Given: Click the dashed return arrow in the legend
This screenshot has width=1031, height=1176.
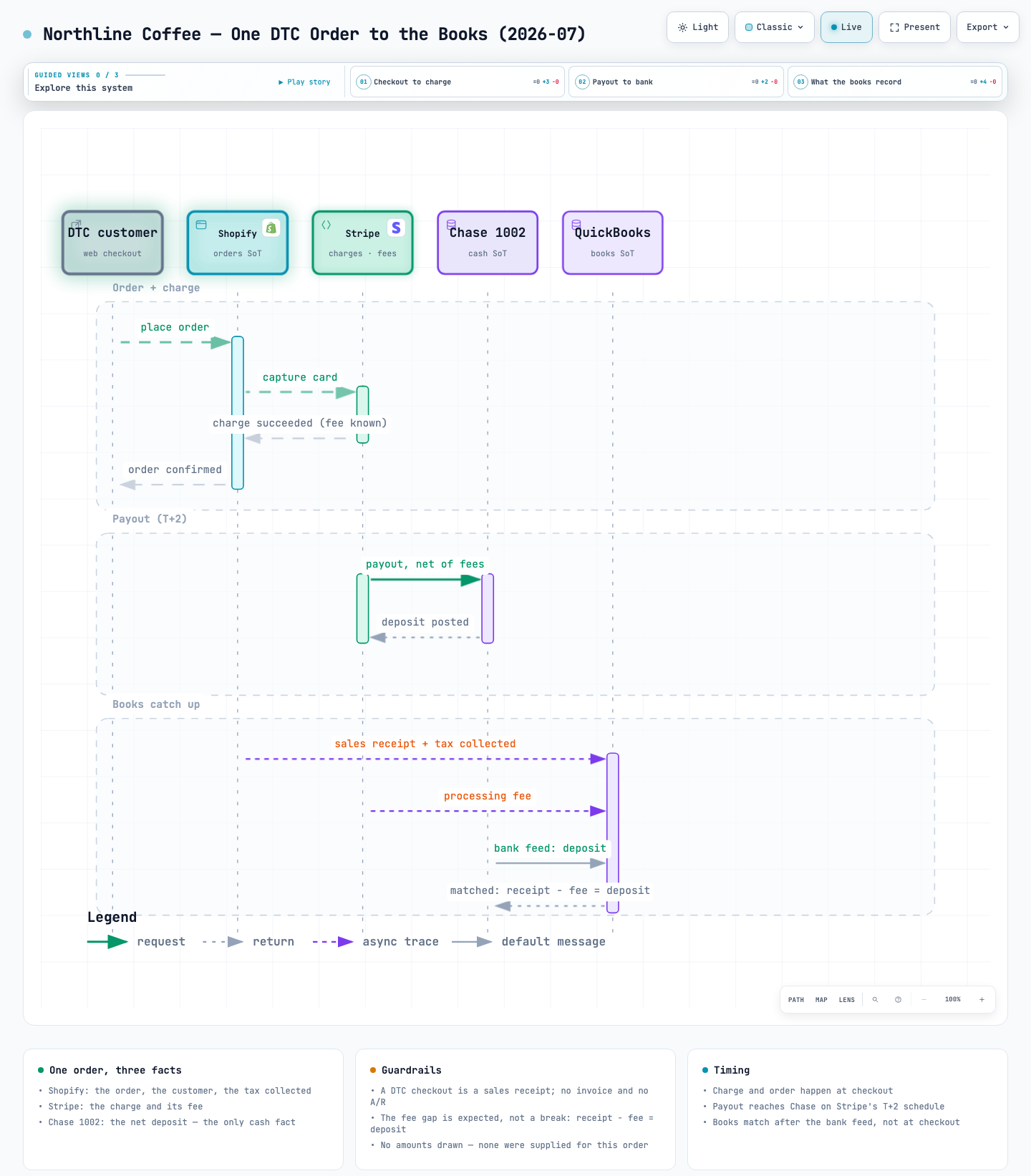Looking at the screenshot, I should [x=223, y=942].
